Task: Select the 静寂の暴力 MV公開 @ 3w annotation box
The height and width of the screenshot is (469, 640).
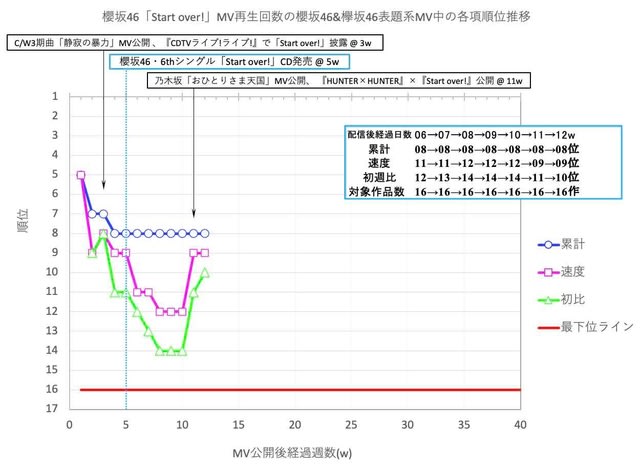Action: (195, 42)
